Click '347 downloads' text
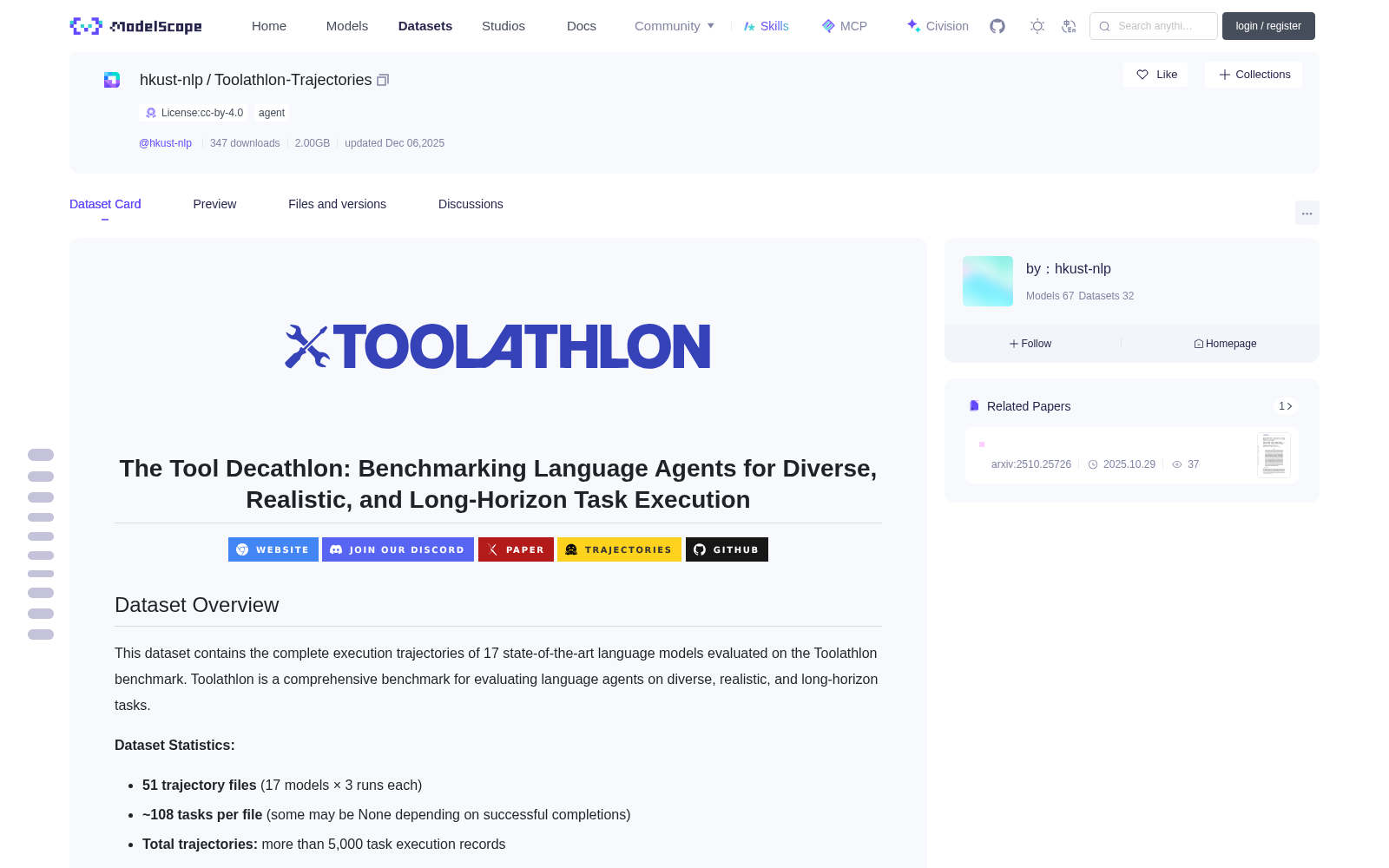Screen dimensions: 1389x868 click(245, 143)
